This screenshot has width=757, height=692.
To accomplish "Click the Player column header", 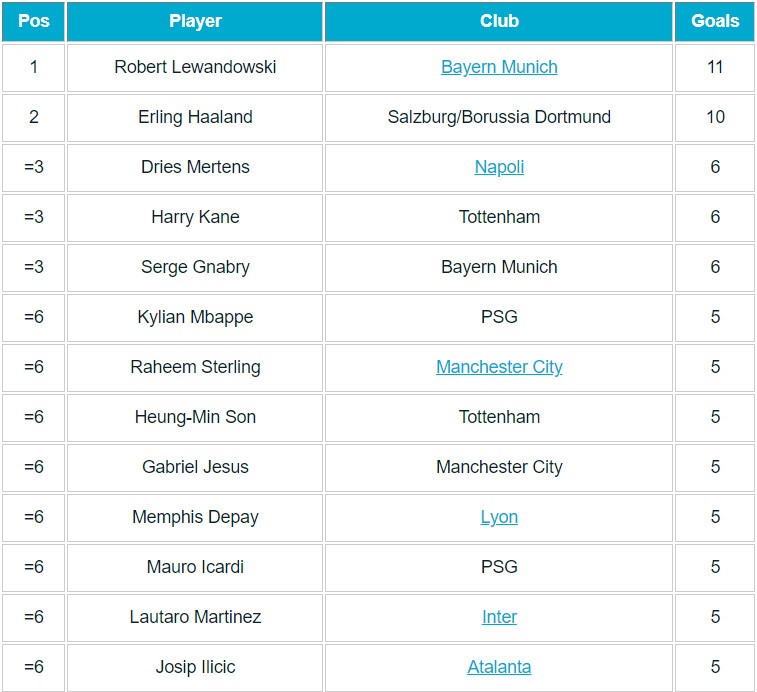I will (195, 21).
